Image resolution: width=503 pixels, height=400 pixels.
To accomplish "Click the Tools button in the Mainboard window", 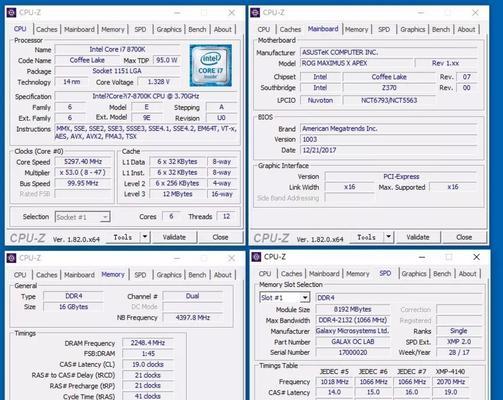I will pyautogui.click(x=366, y=237).
